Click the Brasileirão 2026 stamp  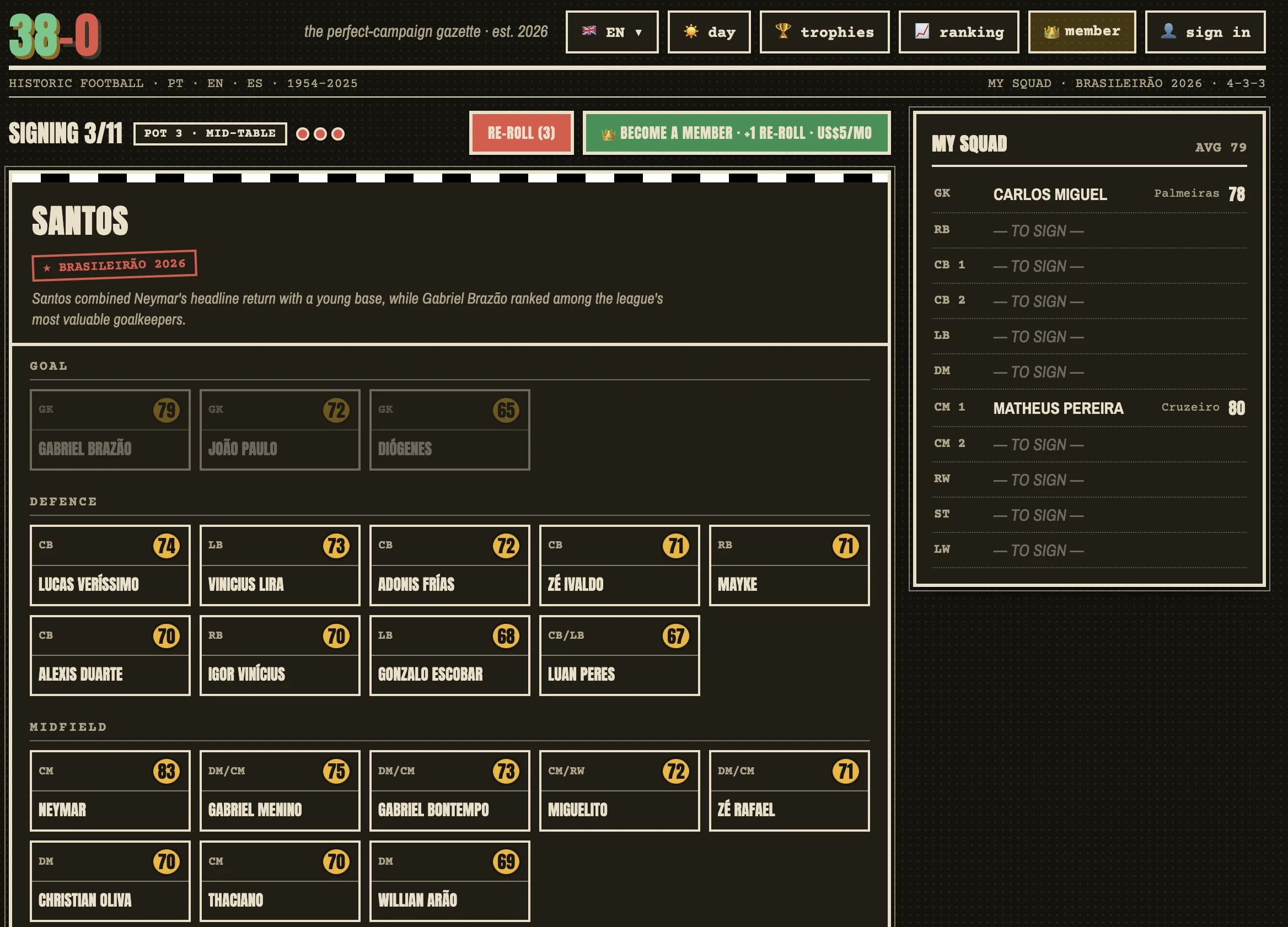[114, 265]
